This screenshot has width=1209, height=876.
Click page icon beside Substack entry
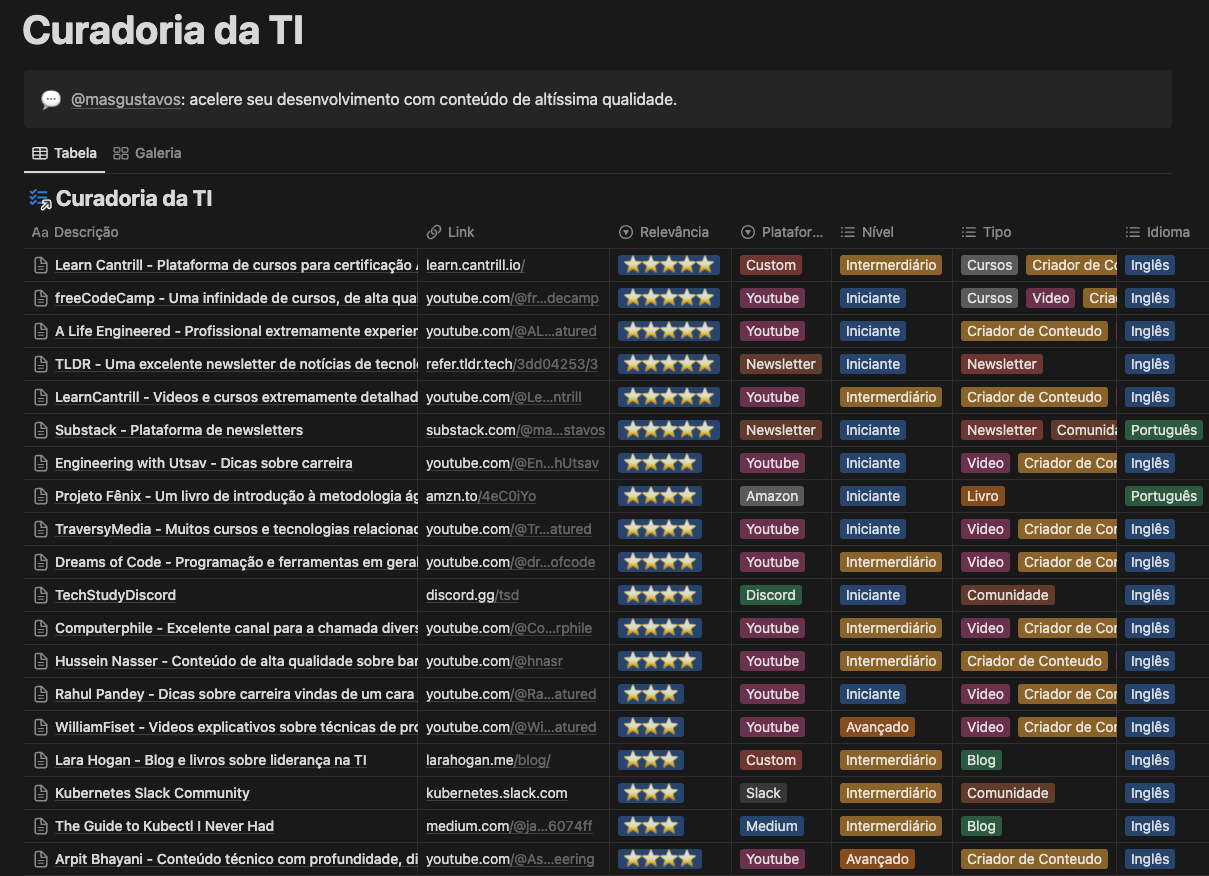pyautogui.click(x=41, y=430)
